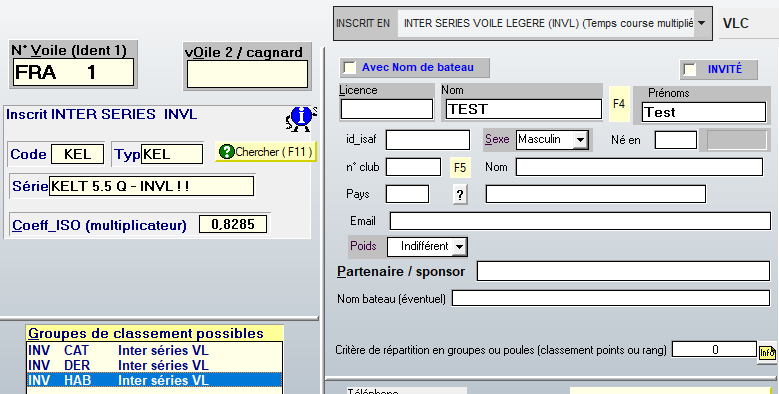Click the Coeff_ISO field showing 0,8285
This screenshot has height=394, width=779.
[233, 225]
